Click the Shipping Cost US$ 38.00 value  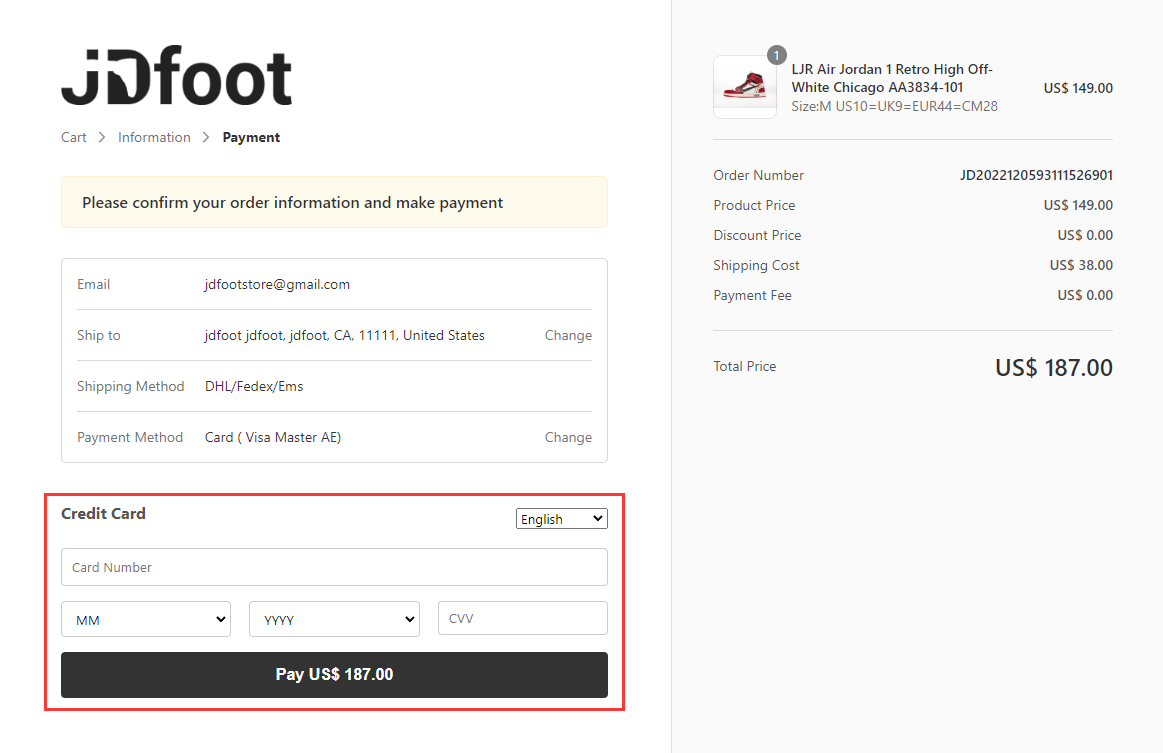click(1081, 265)
